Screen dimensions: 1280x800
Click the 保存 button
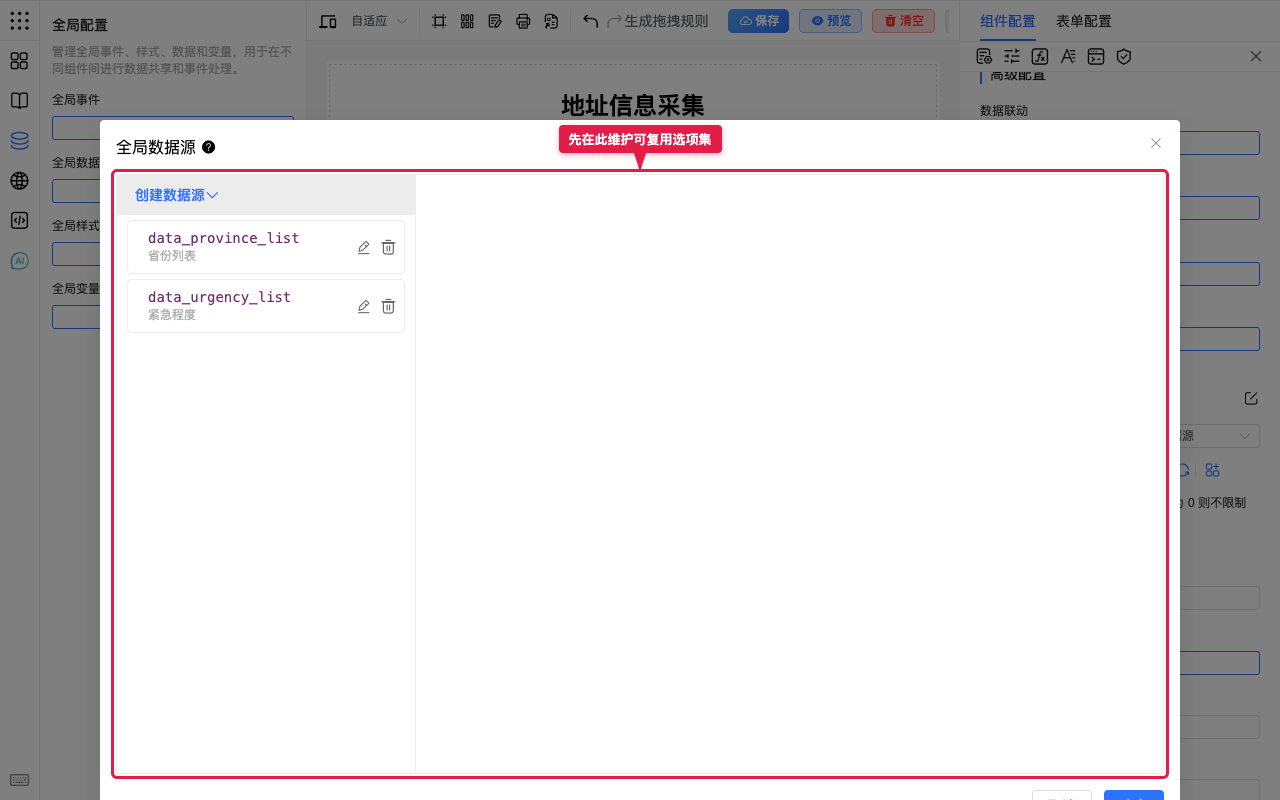(x=758, y=21)
